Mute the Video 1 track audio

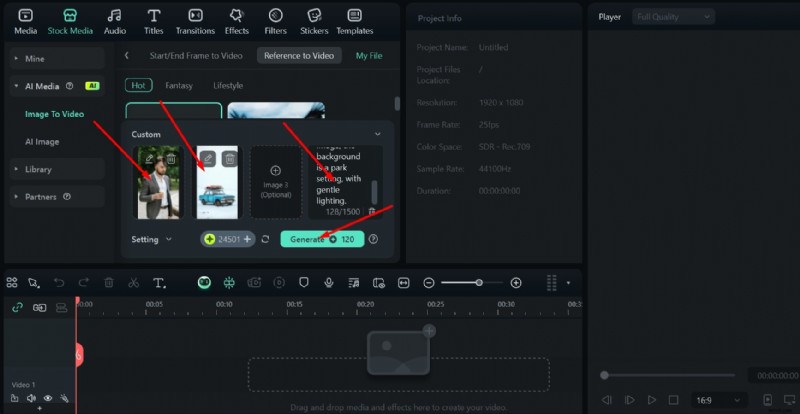click(31, 398)
